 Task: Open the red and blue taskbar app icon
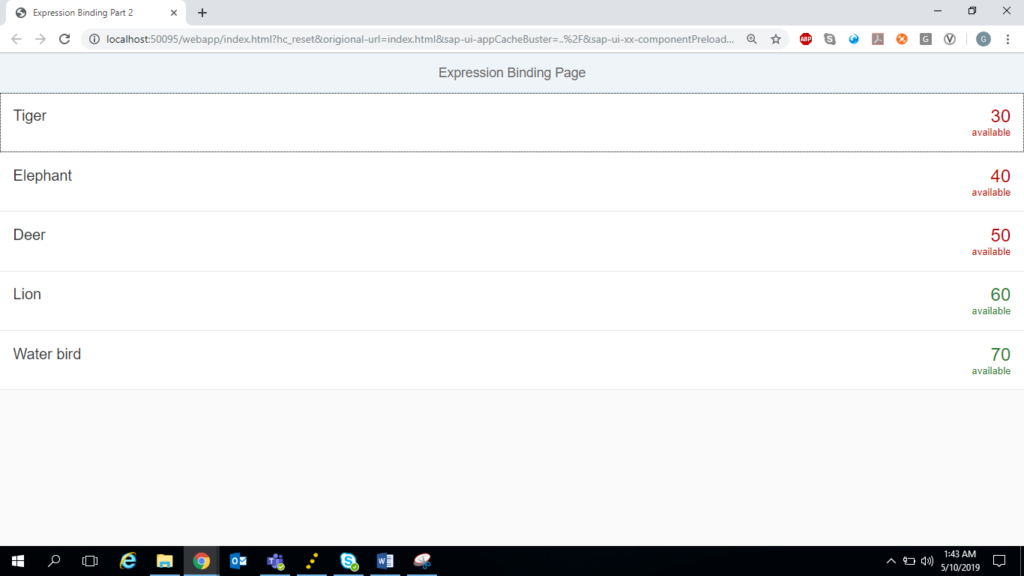(x=422, y=561)
